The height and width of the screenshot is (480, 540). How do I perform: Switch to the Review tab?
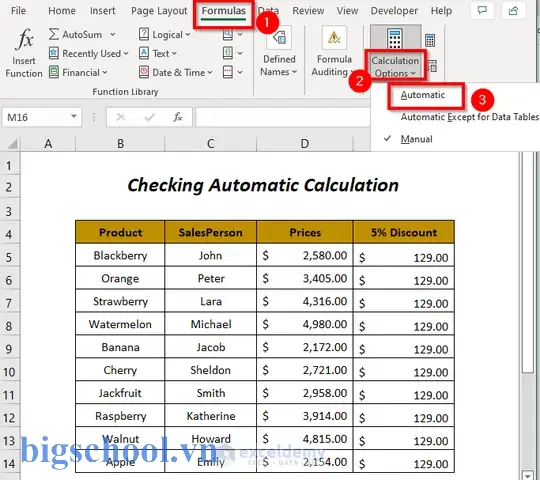point(308,11)
